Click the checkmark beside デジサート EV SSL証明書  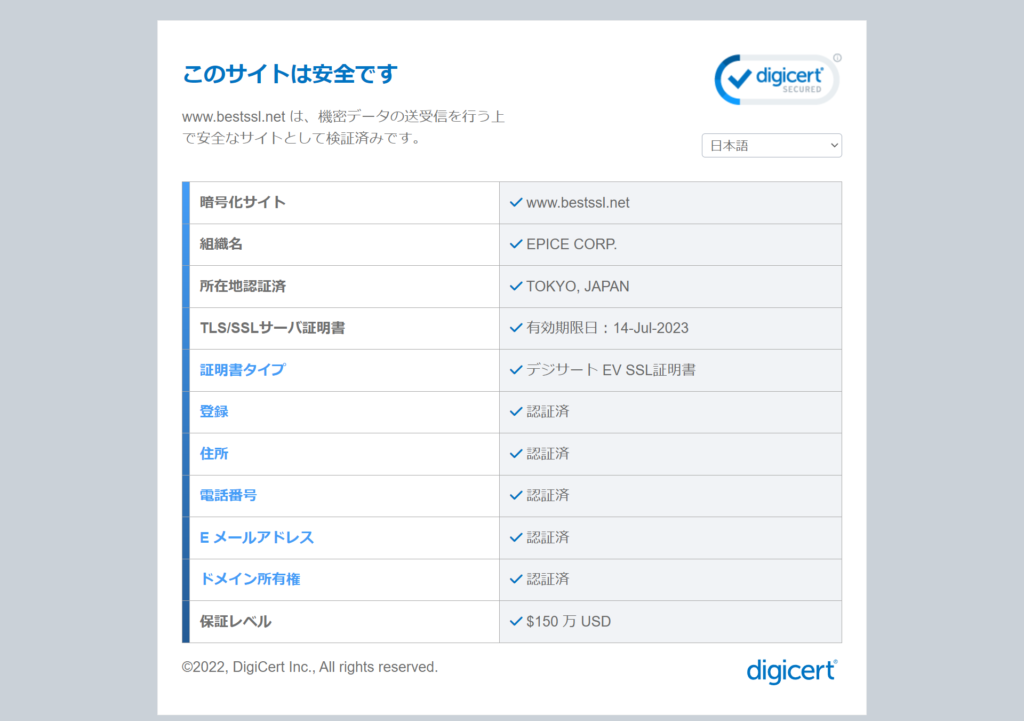click(514, 370)
